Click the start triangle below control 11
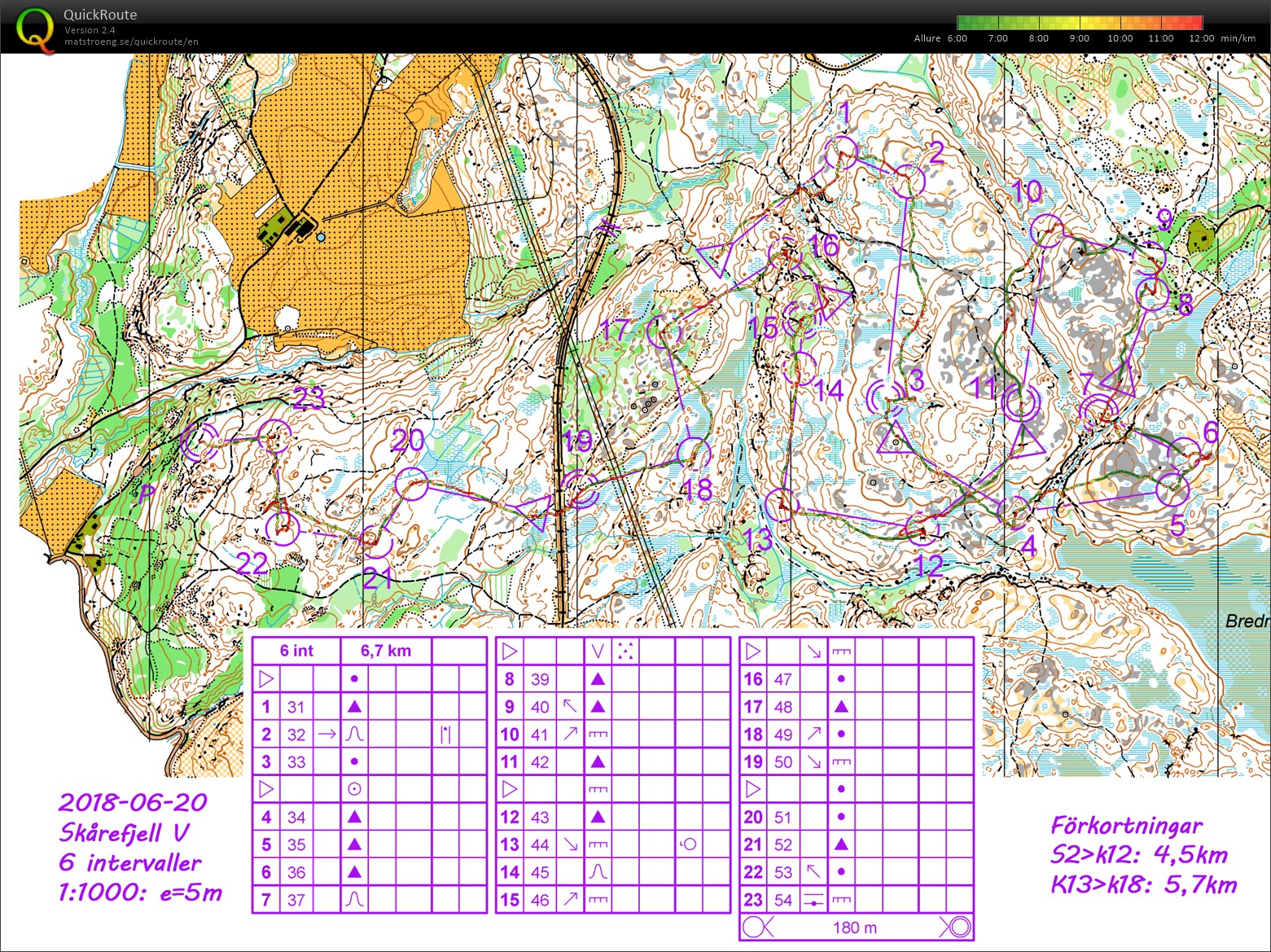The image size is (1271, 952). point(1026,441)
